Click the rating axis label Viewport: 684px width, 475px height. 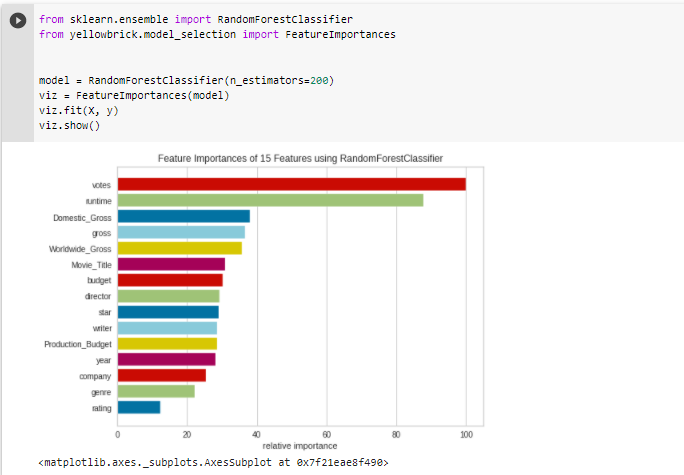[101, 408]
